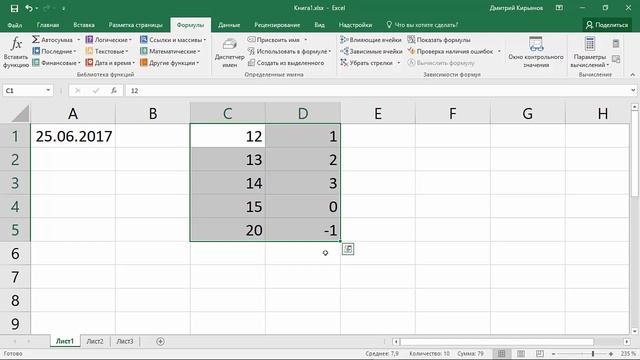Open Logical (Логические) functions
Image resolution: width=640 pixels, height=360 pixels.
[x=109, y=40]
